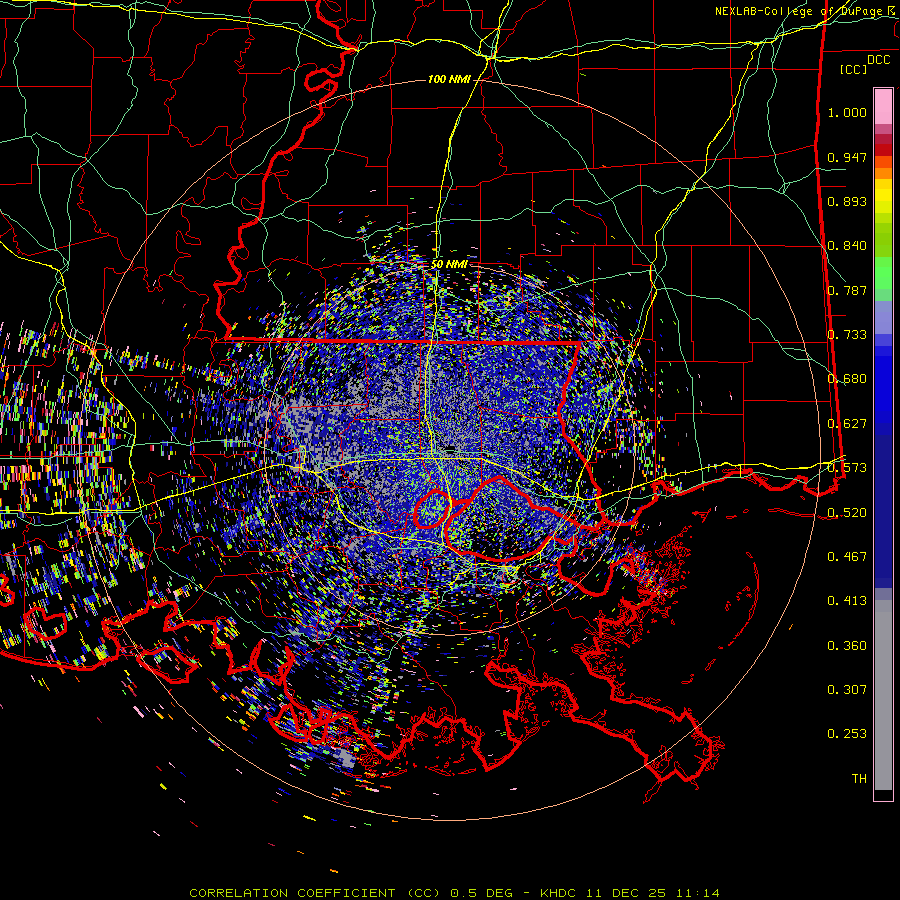Click the 0.520 value on color scale

(x=847, y=513)
